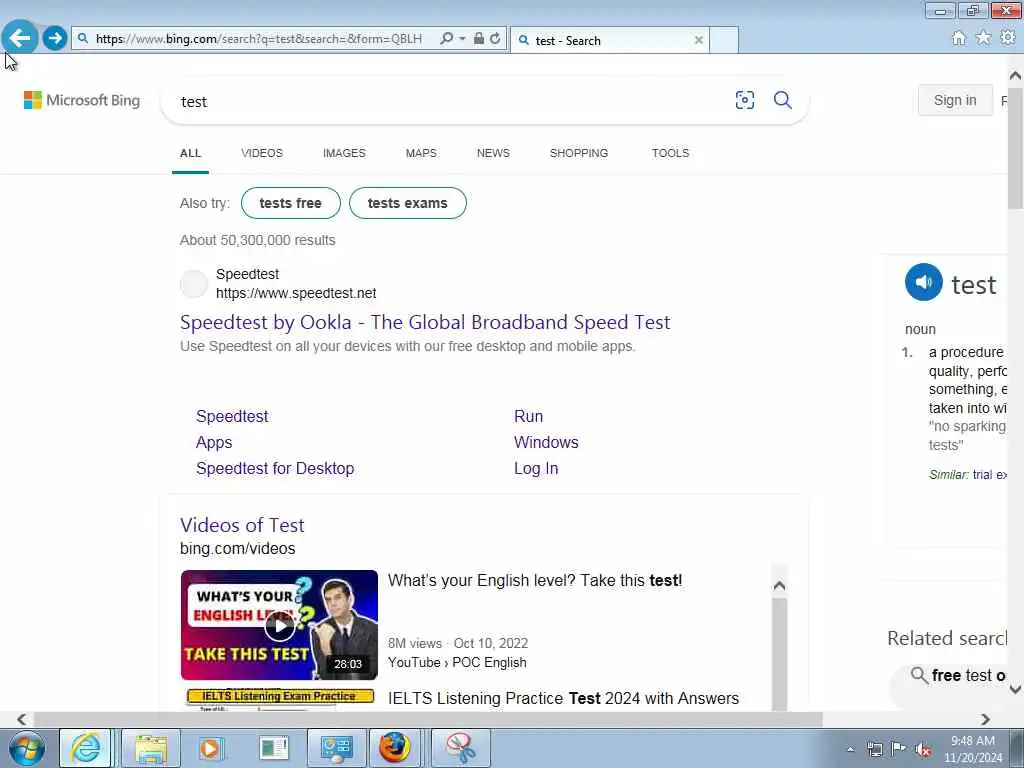The image size is (1024, 768).
Task: Open 'What's your English level?' video title
Action: [x=535, y=581]
